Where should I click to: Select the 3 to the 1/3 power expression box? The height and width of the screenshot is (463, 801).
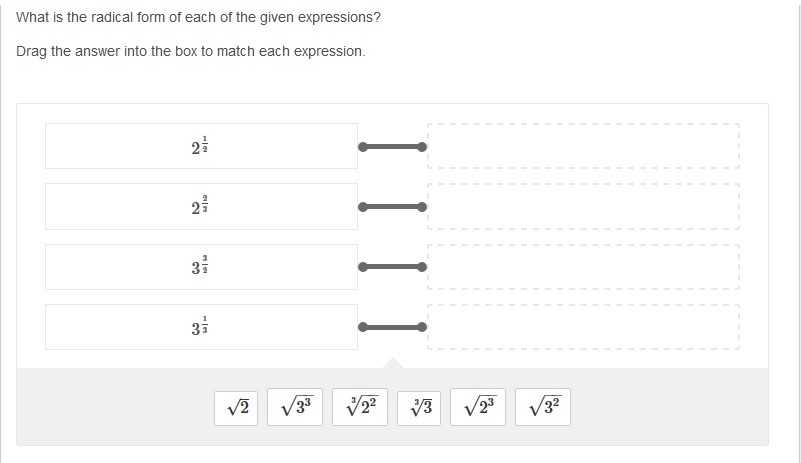click(x=201, y=327)
